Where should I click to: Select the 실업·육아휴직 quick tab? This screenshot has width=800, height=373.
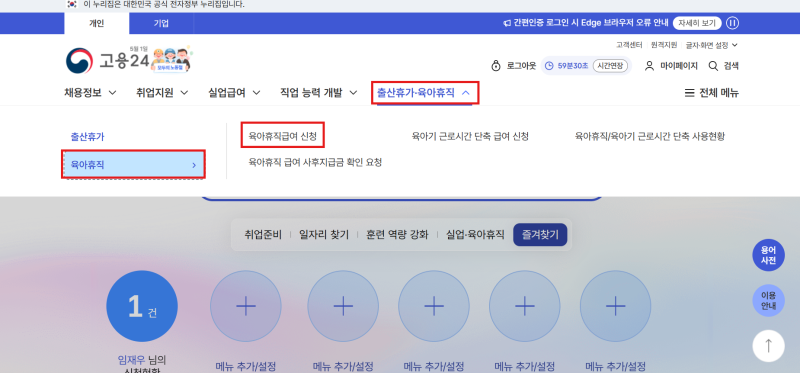(475, 235)
